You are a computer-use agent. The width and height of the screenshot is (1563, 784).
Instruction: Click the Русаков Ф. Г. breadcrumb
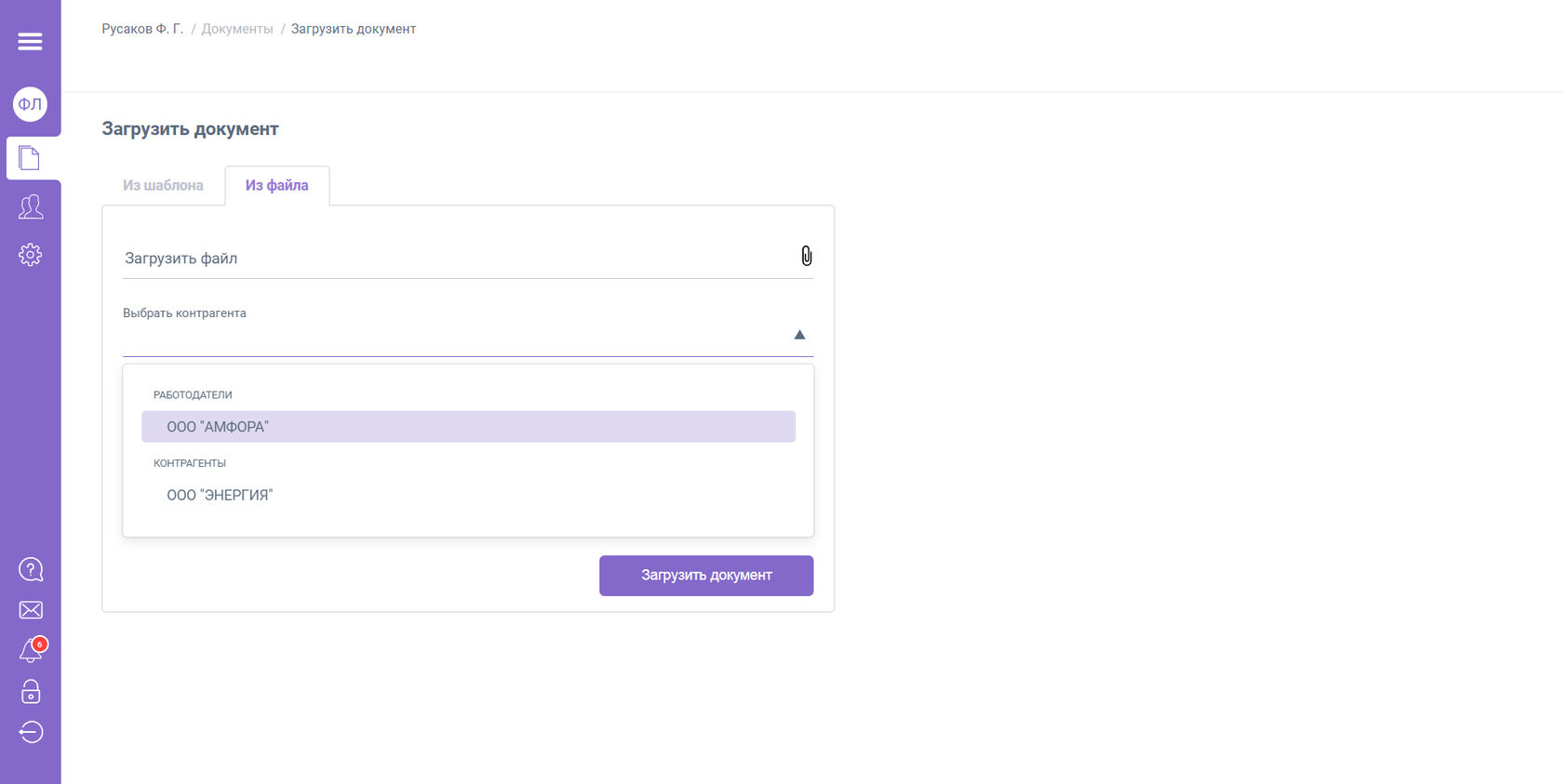[142, 29]
